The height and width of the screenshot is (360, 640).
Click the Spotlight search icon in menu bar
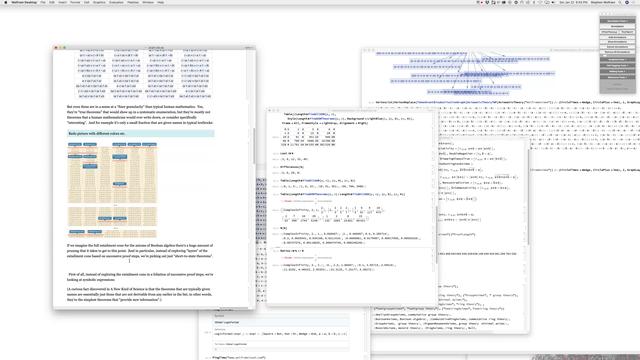pos(620,2)
